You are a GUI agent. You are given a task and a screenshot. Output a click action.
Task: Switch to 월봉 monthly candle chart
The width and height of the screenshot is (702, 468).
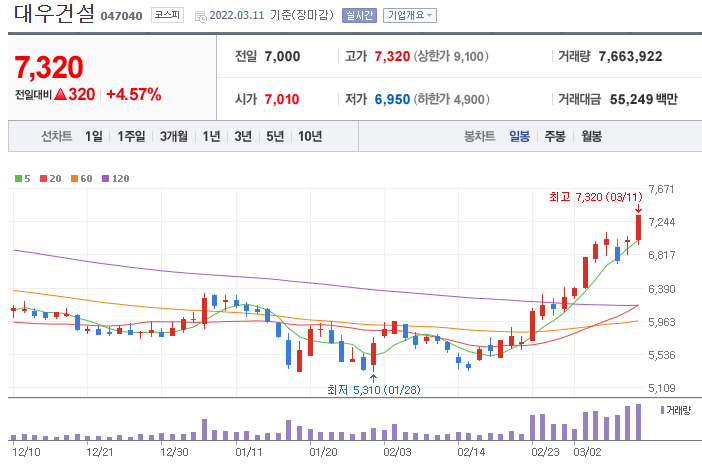(591, 136)
